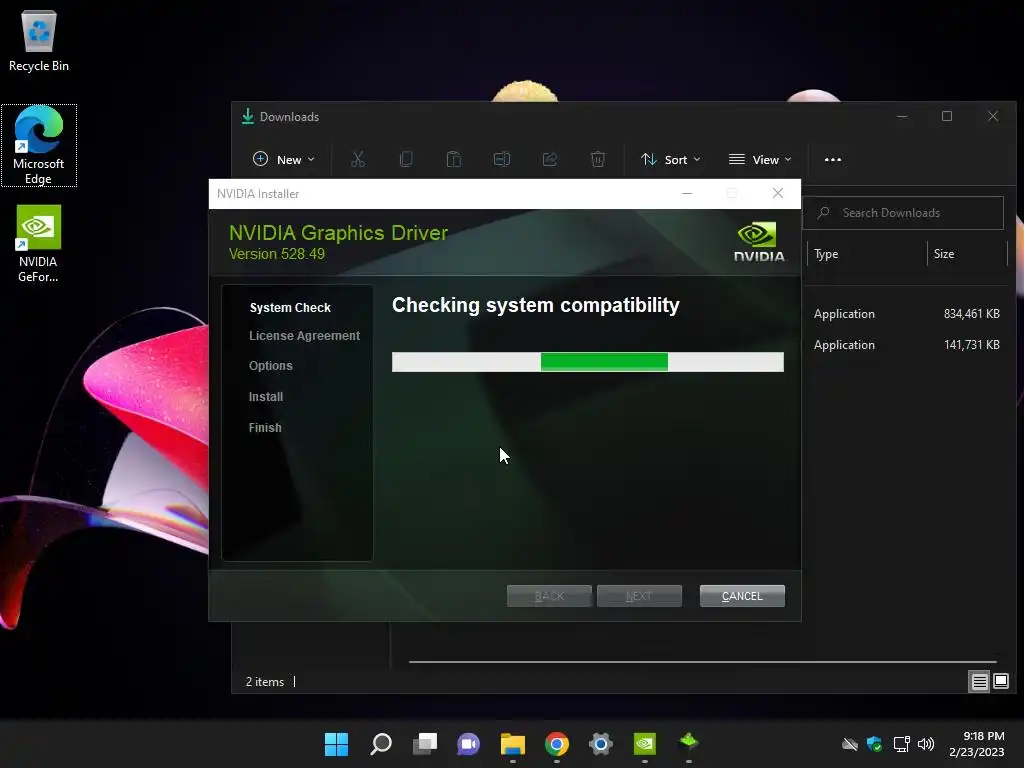Image resolution: width=1024 pixels, height=768 pixels.
Task: Select the Install step
Action: click(x=266, y=396)
